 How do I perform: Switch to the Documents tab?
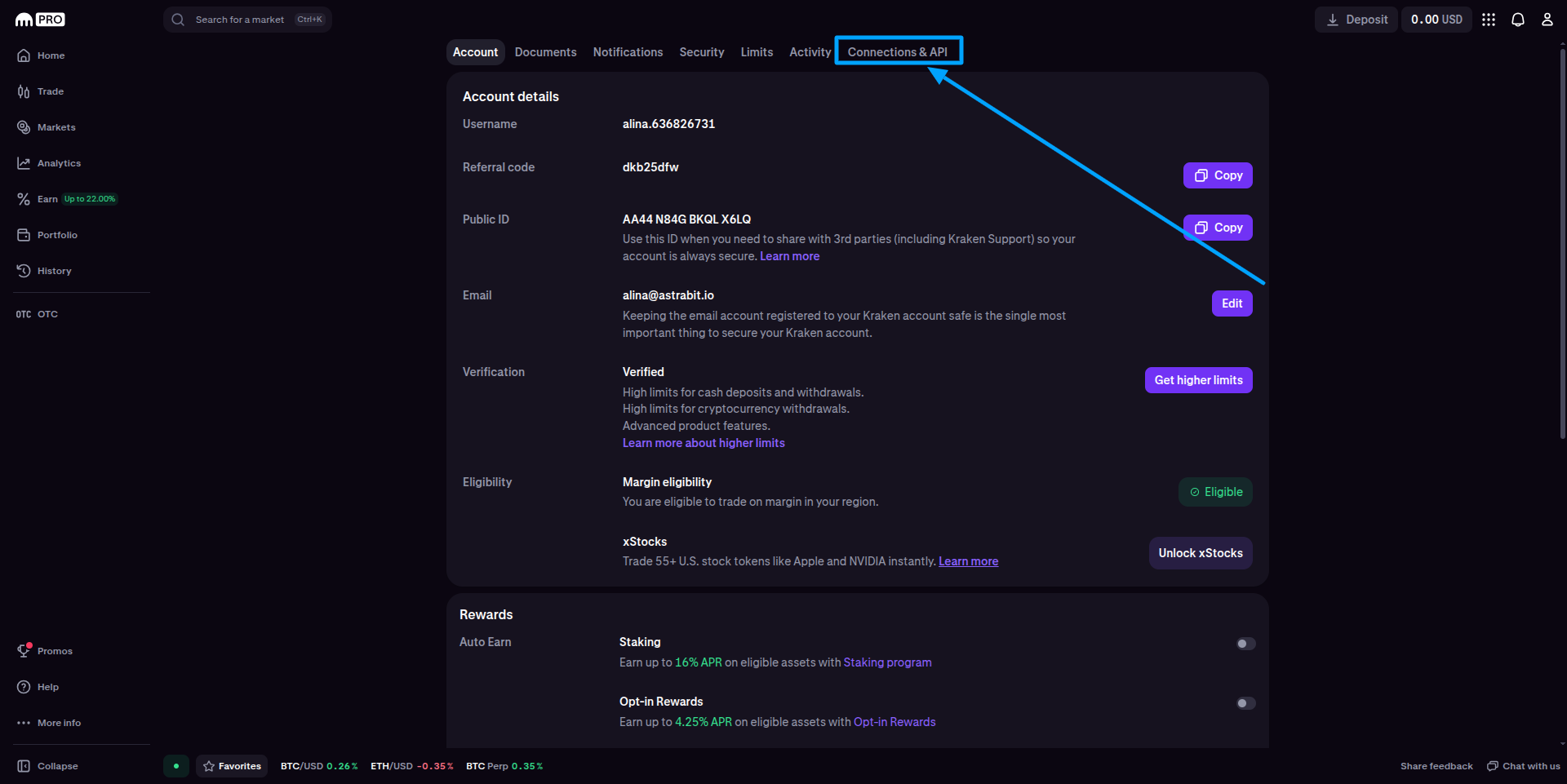tap(545, 52)
